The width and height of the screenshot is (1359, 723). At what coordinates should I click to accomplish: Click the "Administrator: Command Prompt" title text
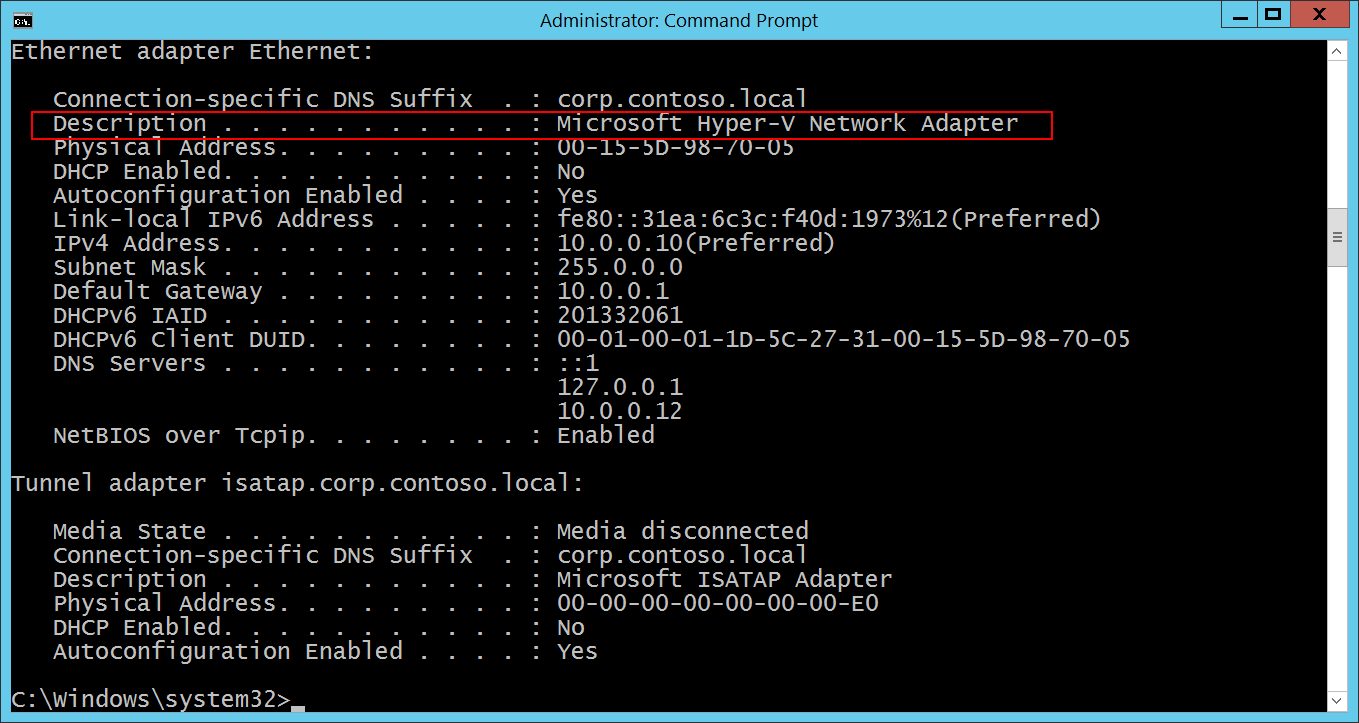click(x=678, y=20)
